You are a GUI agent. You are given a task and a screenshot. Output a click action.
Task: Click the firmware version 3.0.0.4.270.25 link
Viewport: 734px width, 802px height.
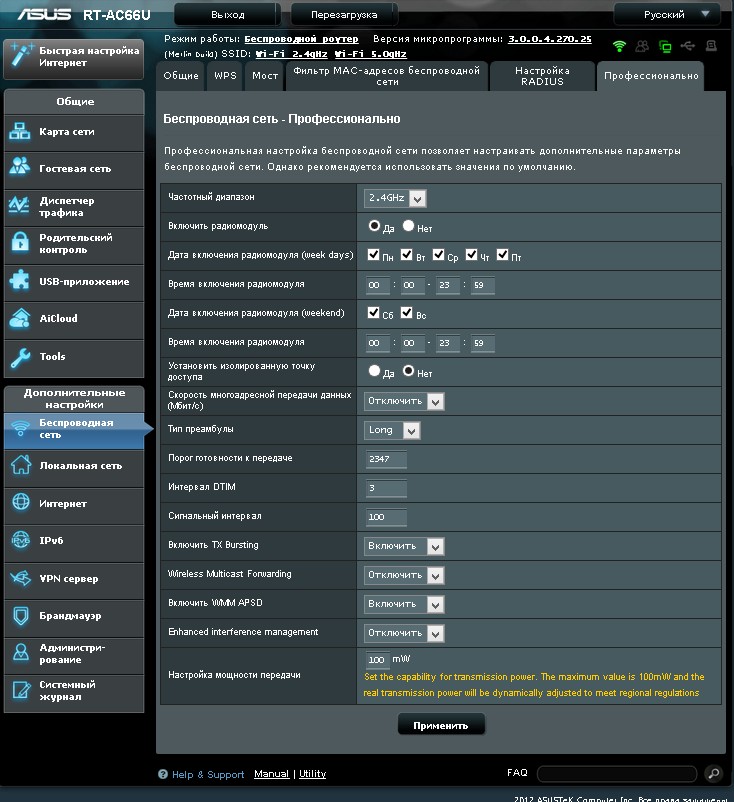pos(549,39)
